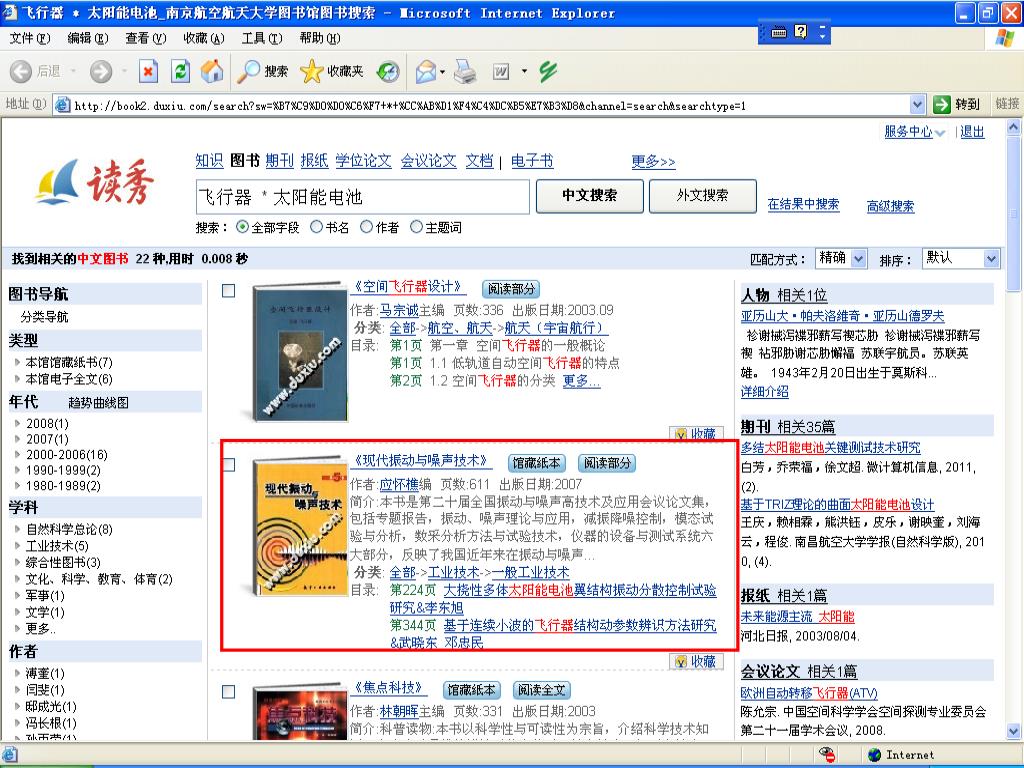Open the 收藏(A) menu
Screen dimensions: 1024x768
204,39
